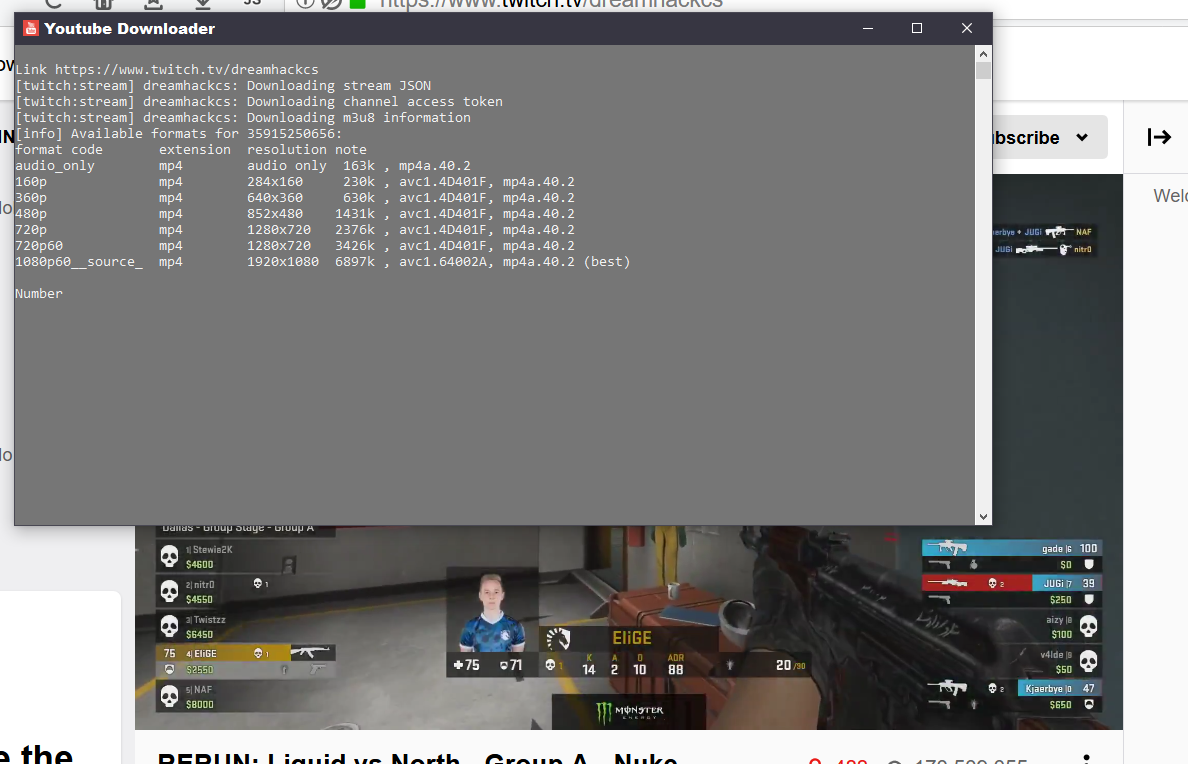Screen dimensions: 1188x764
Task: Click the Twitch stream video player
Action: (x=629, y=628)
